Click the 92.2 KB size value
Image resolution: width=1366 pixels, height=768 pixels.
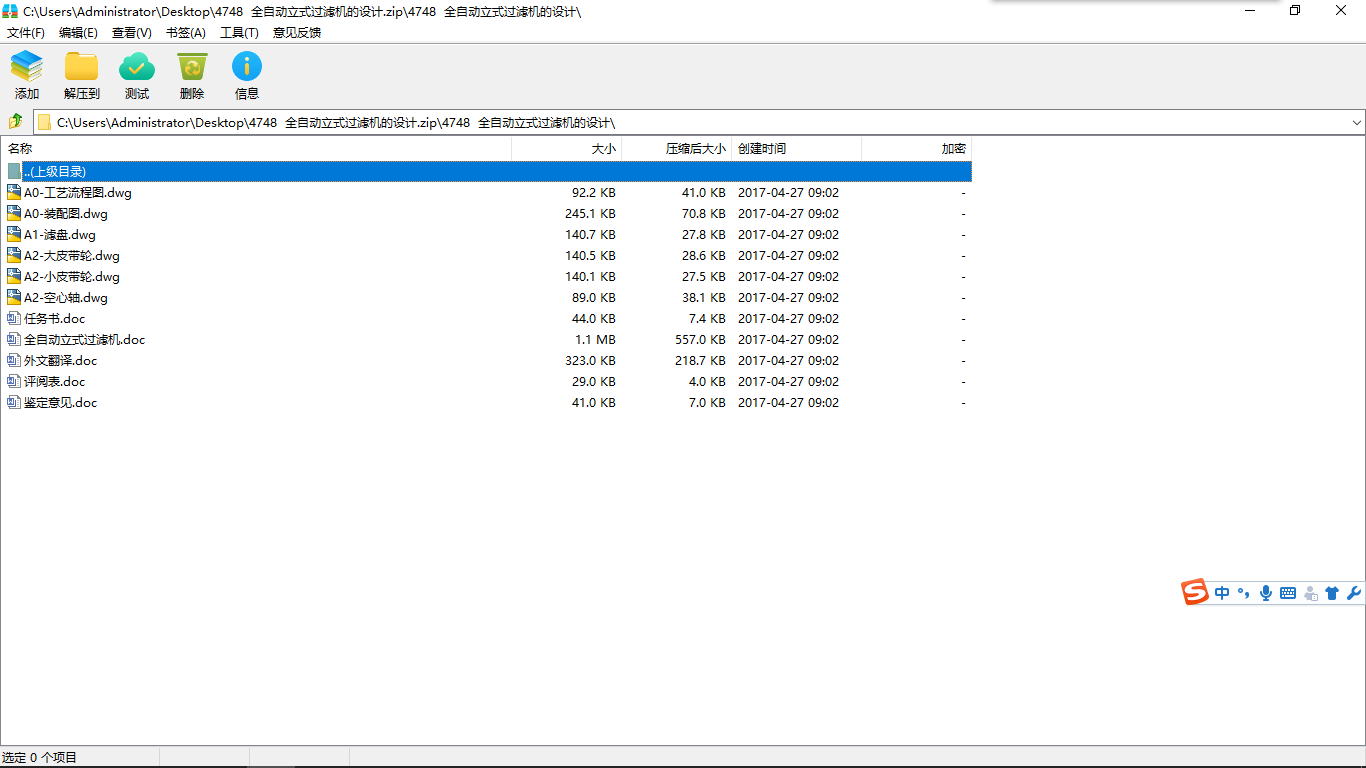[593, 192]
